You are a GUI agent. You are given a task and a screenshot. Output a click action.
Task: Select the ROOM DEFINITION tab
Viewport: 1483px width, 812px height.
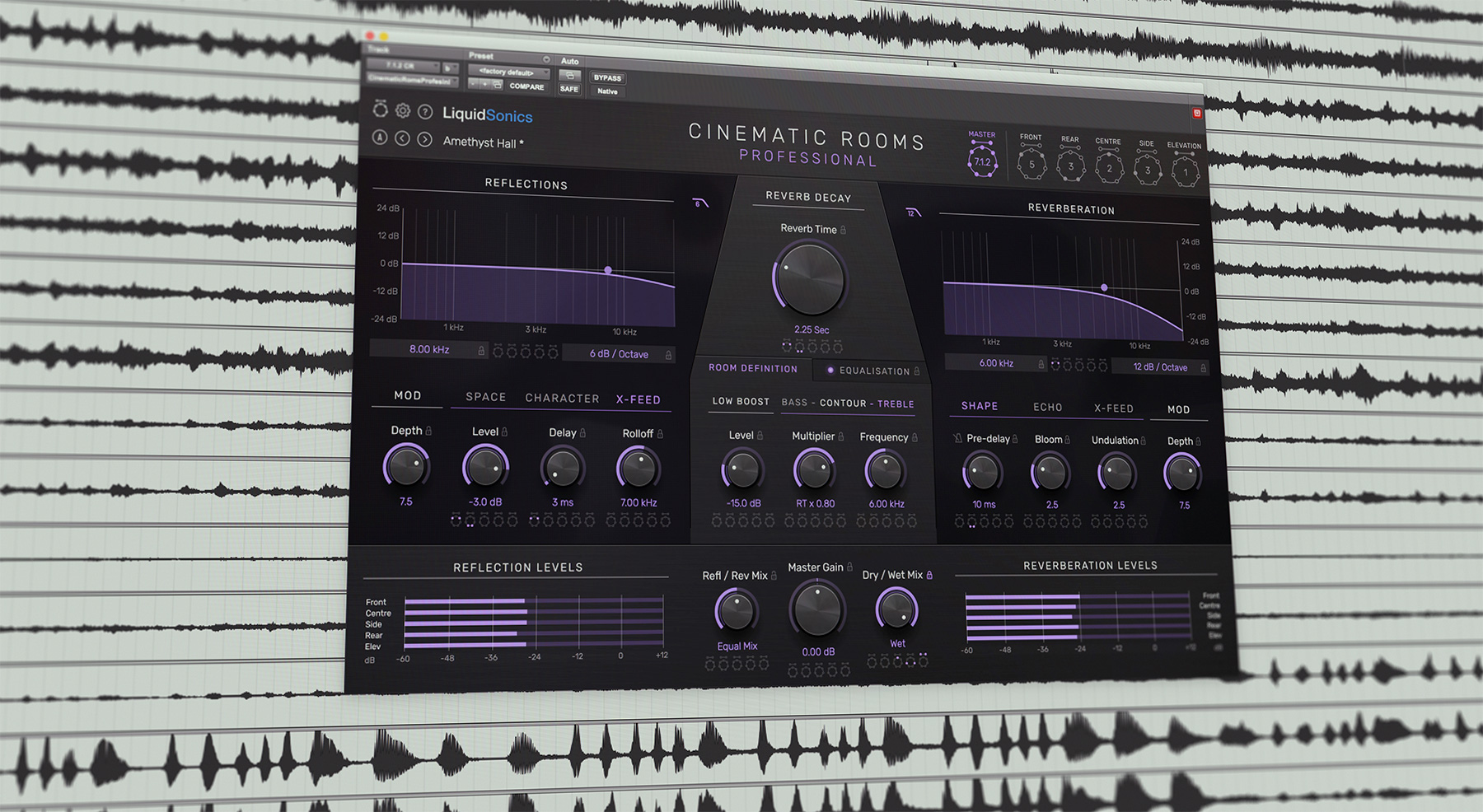[753, 368]
